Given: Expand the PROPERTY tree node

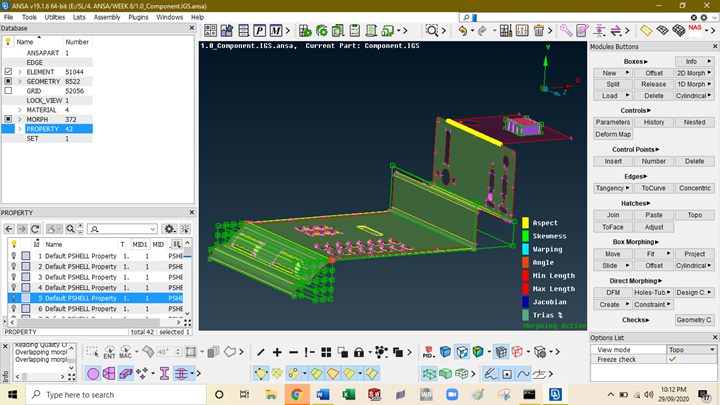Looking at the screenshot, I should pyautogui.click(x=20, y=129).
